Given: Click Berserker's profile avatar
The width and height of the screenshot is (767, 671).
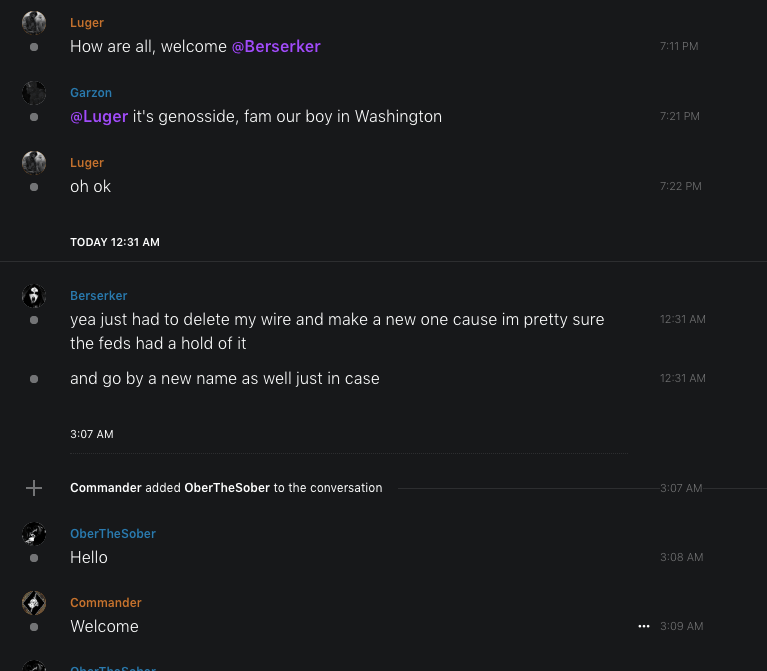Looking at the screenshot, I should click(34, 296).
